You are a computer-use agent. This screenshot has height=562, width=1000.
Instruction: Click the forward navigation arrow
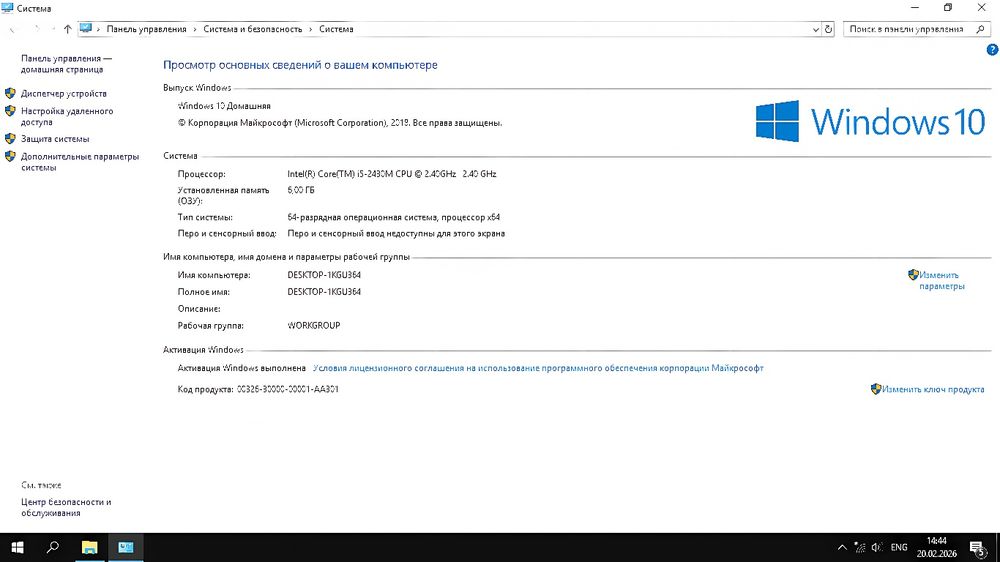(x=36, y=29)
